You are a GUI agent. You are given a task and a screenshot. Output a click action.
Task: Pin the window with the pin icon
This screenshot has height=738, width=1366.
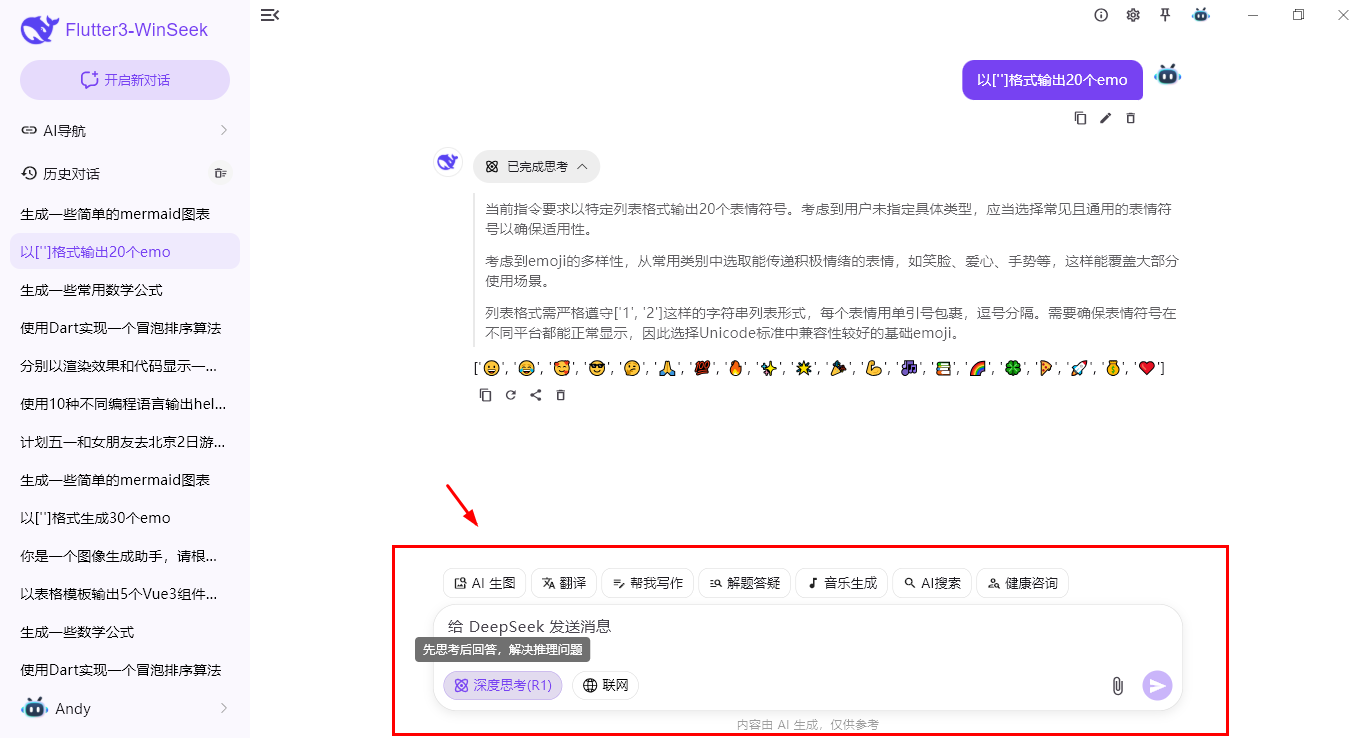point(1167,15)
